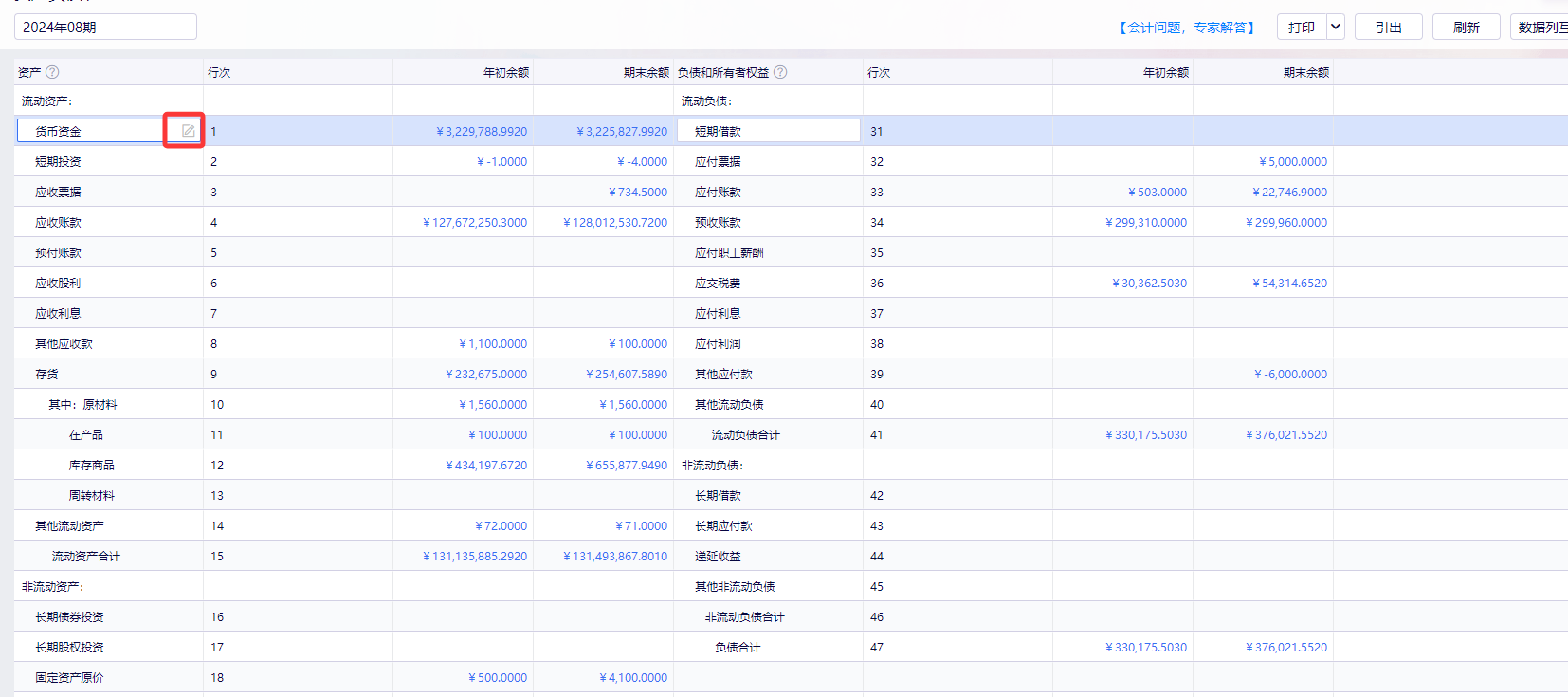
Task: Open 应付票据 closing balance ¥5,000.0000
Action: click(x=1293, y=162)
